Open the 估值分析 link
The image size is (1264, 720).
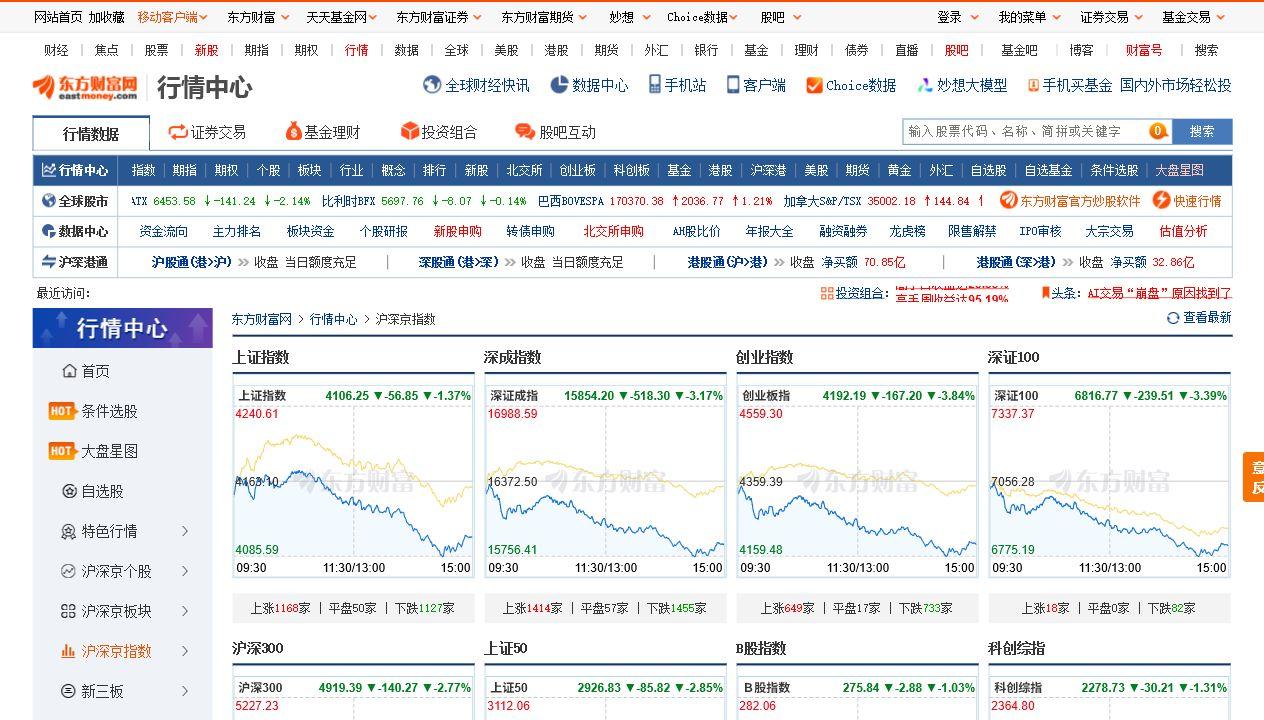(1183, 231)
